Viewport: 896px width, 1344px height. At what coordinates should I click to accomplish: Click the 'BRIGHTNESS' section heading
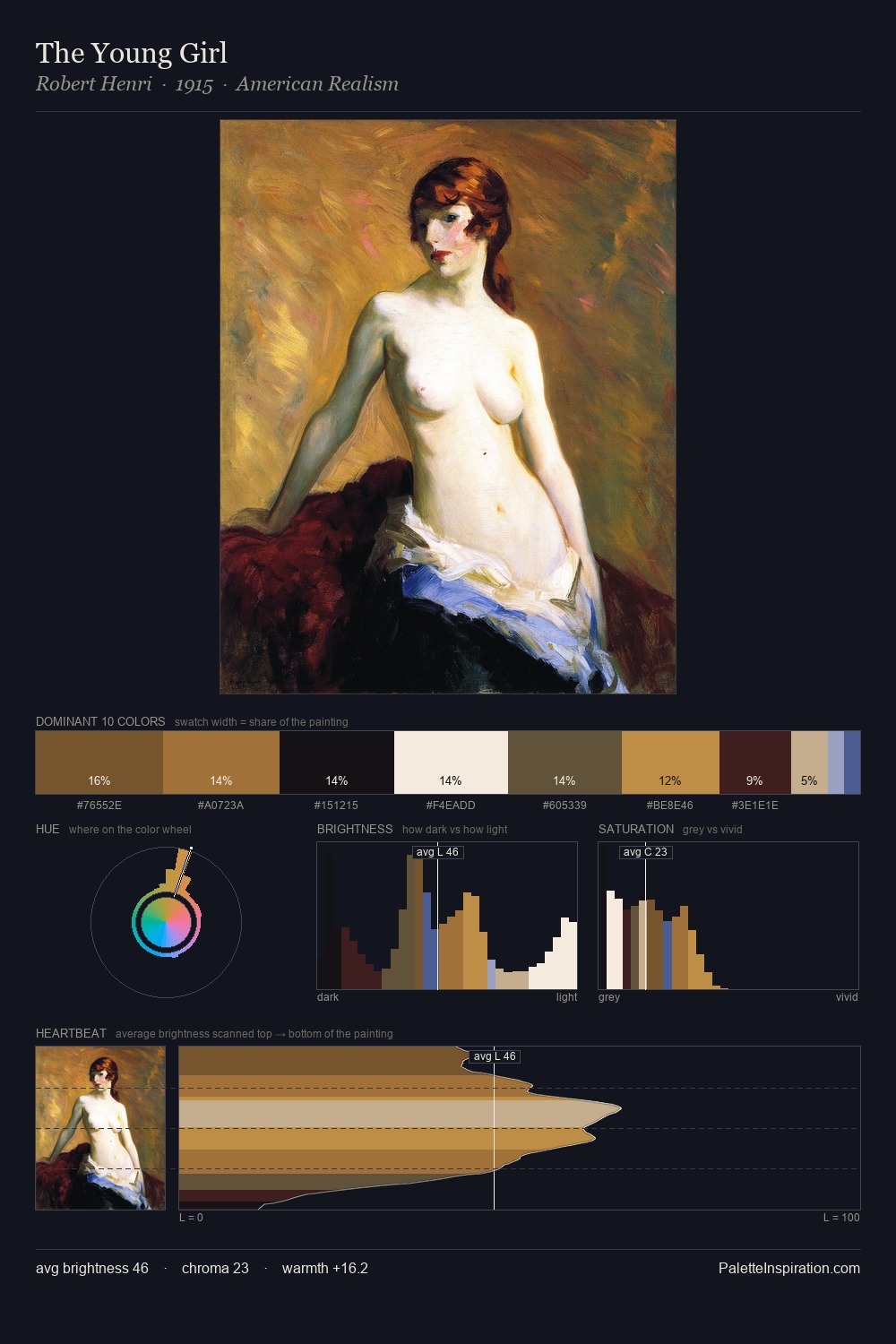point(355,829)
